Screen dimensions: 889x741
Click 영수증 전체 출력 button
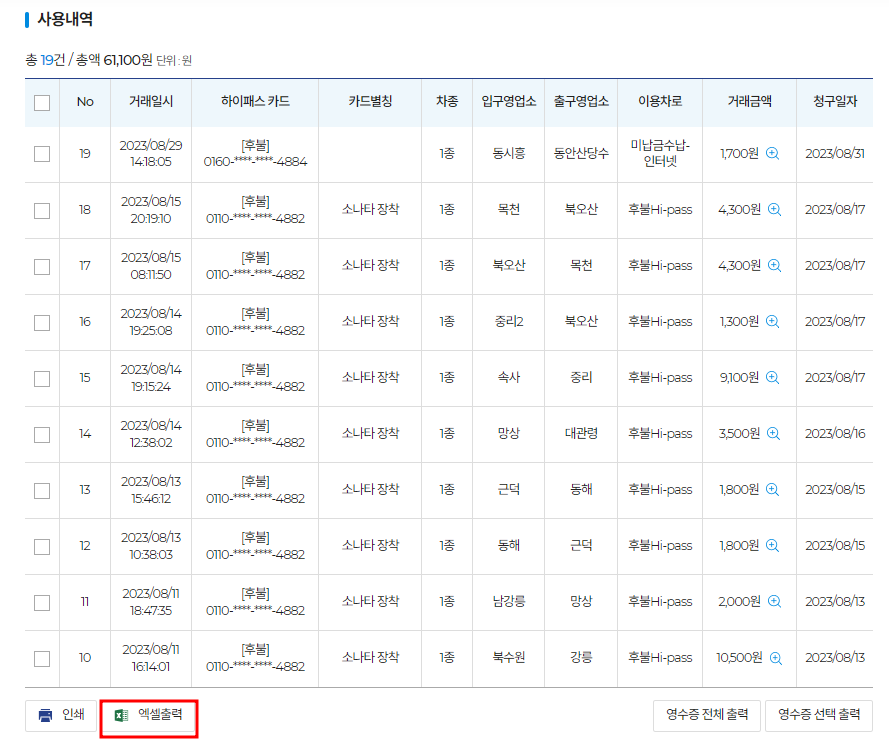[x=706, y=715]
